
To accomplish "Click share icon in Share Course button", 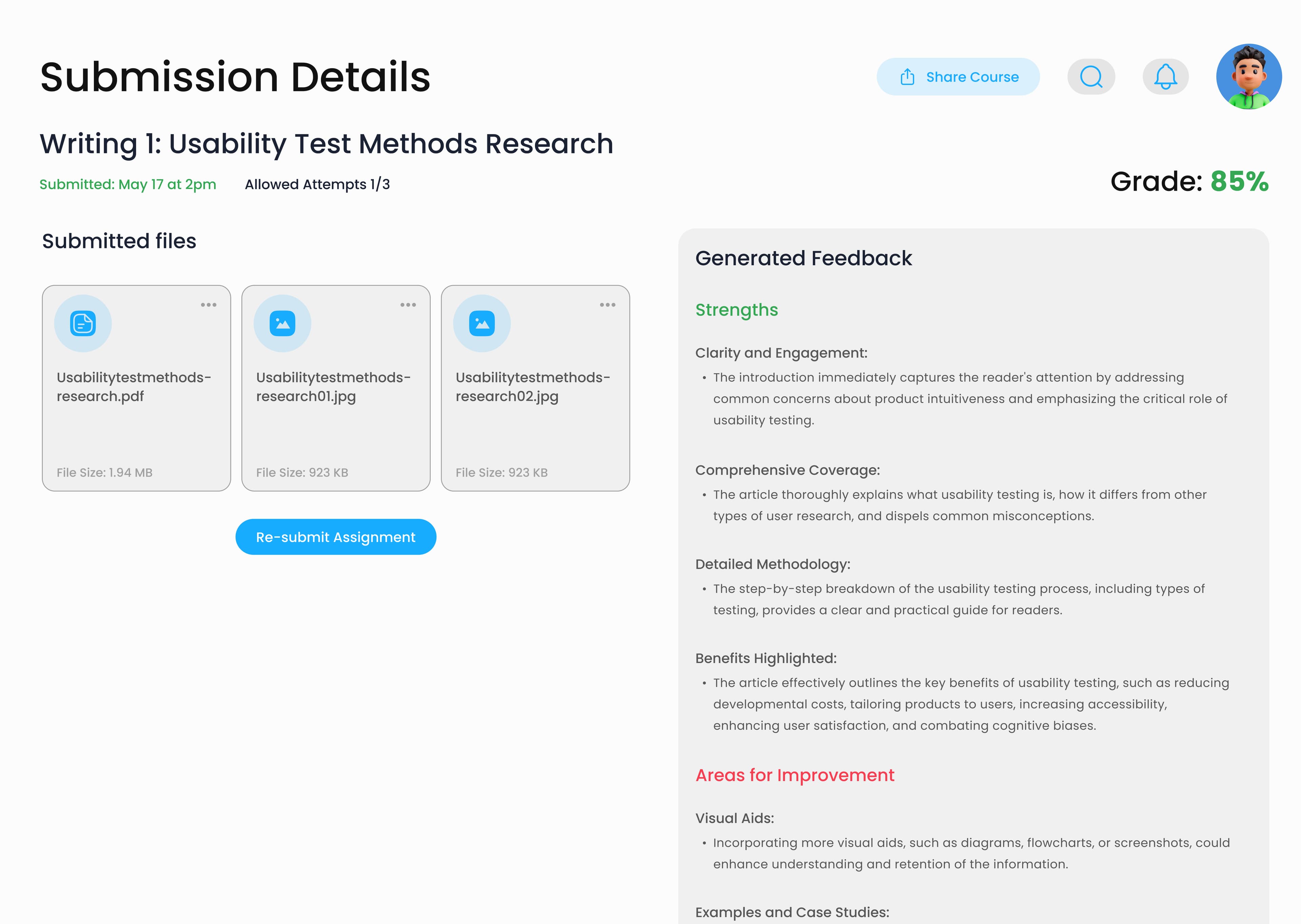I will tap(907, 77).
